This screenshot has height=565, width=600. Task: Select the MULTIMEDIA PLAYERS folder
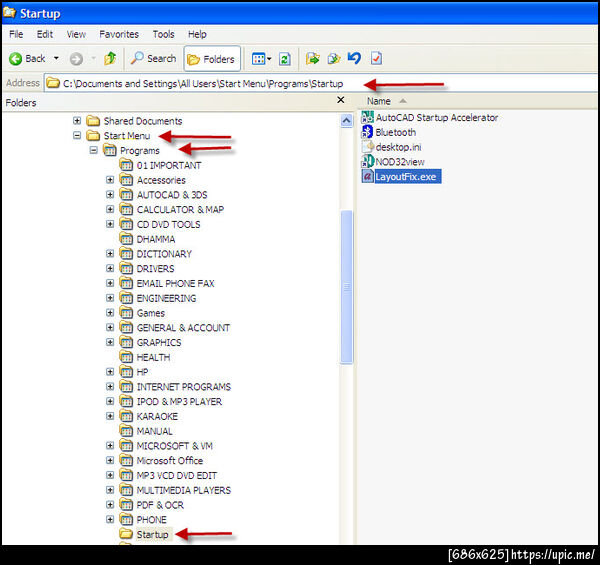pos(175,490)
